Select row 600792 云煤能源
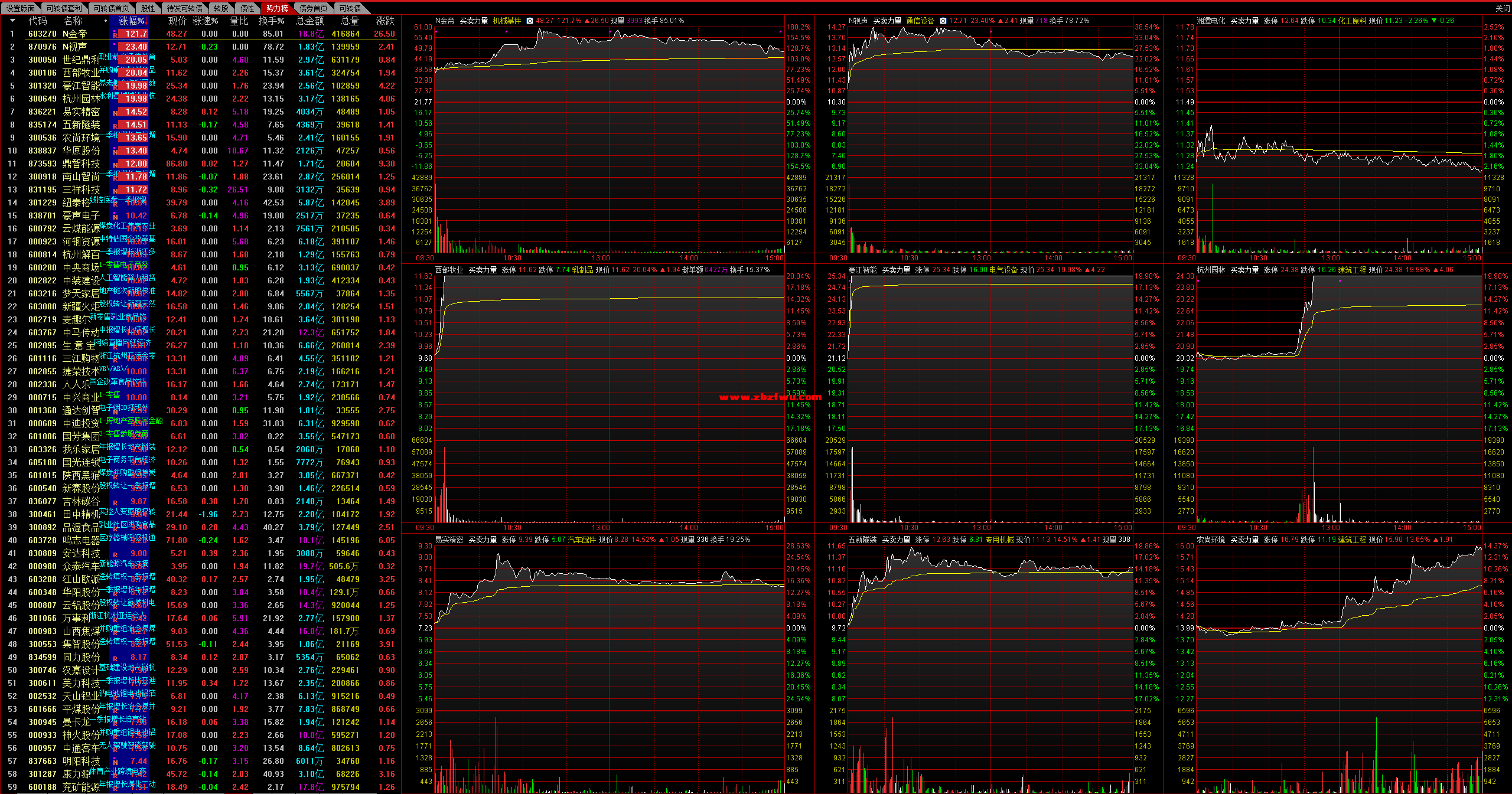This screenshot has height=794, width=1512. (x=201, y=228)
